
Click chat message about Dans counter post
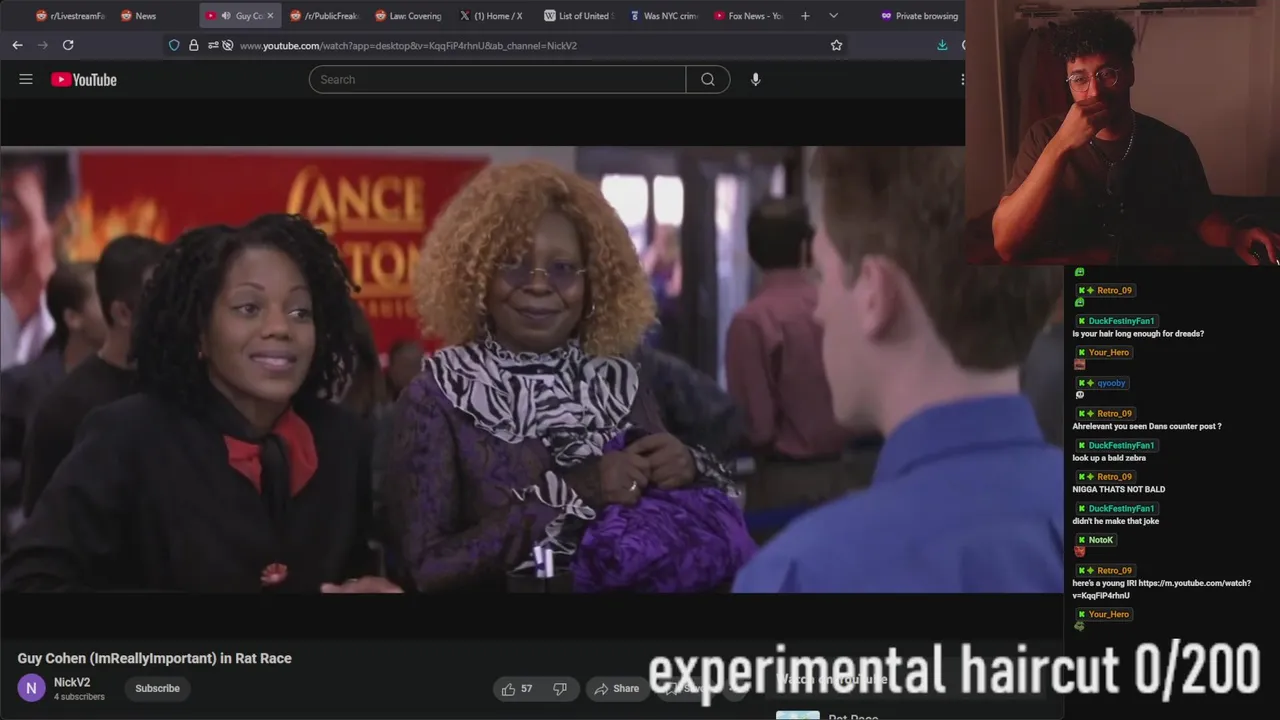(1147, 426)
